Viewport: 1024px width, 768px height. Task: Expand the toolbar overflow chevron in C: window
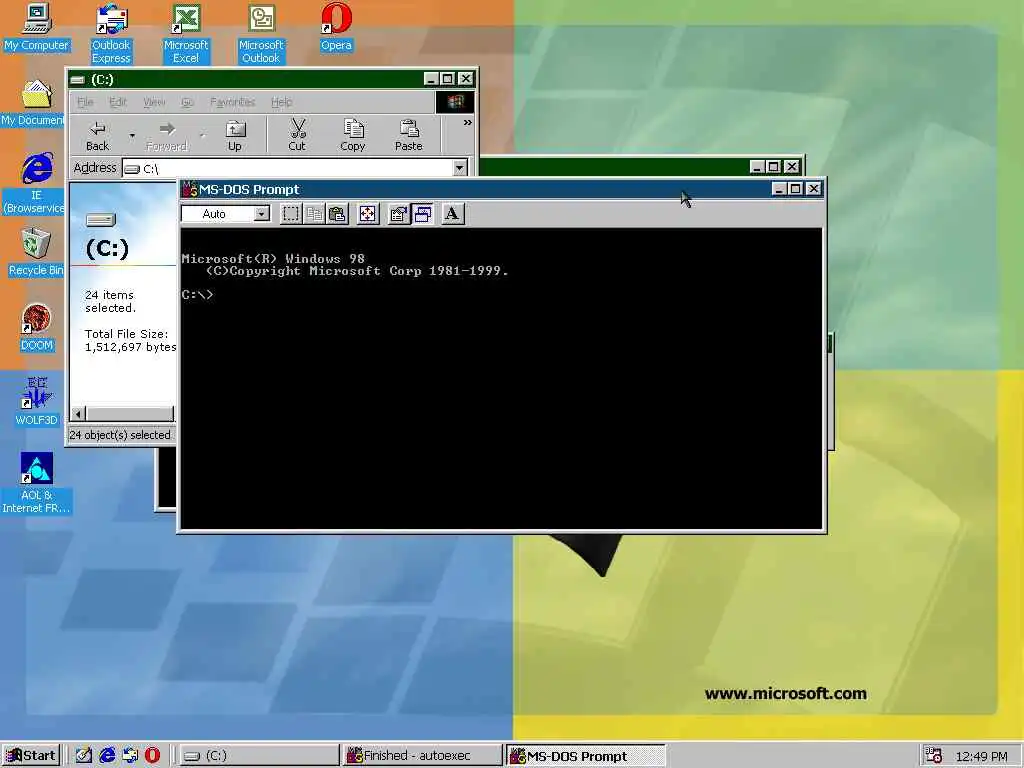[468, 123]
